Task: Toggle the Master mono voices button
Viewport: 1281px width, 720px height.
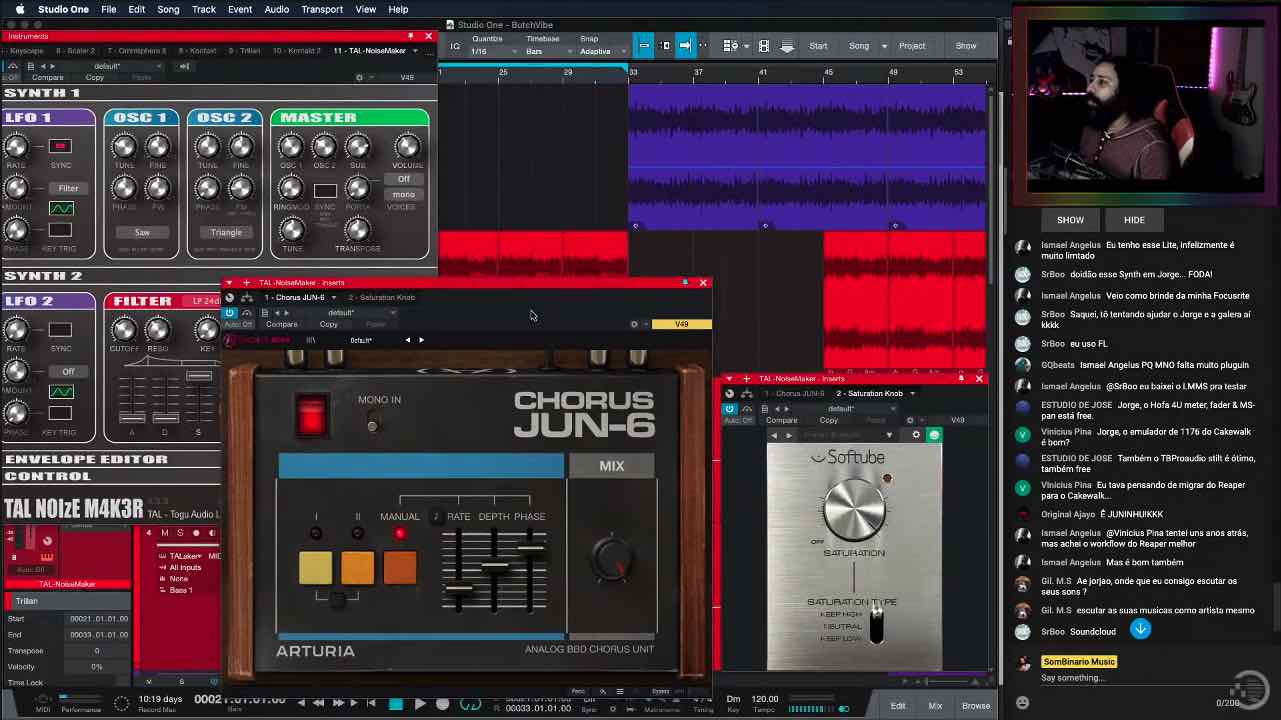Action: point(403,195)
